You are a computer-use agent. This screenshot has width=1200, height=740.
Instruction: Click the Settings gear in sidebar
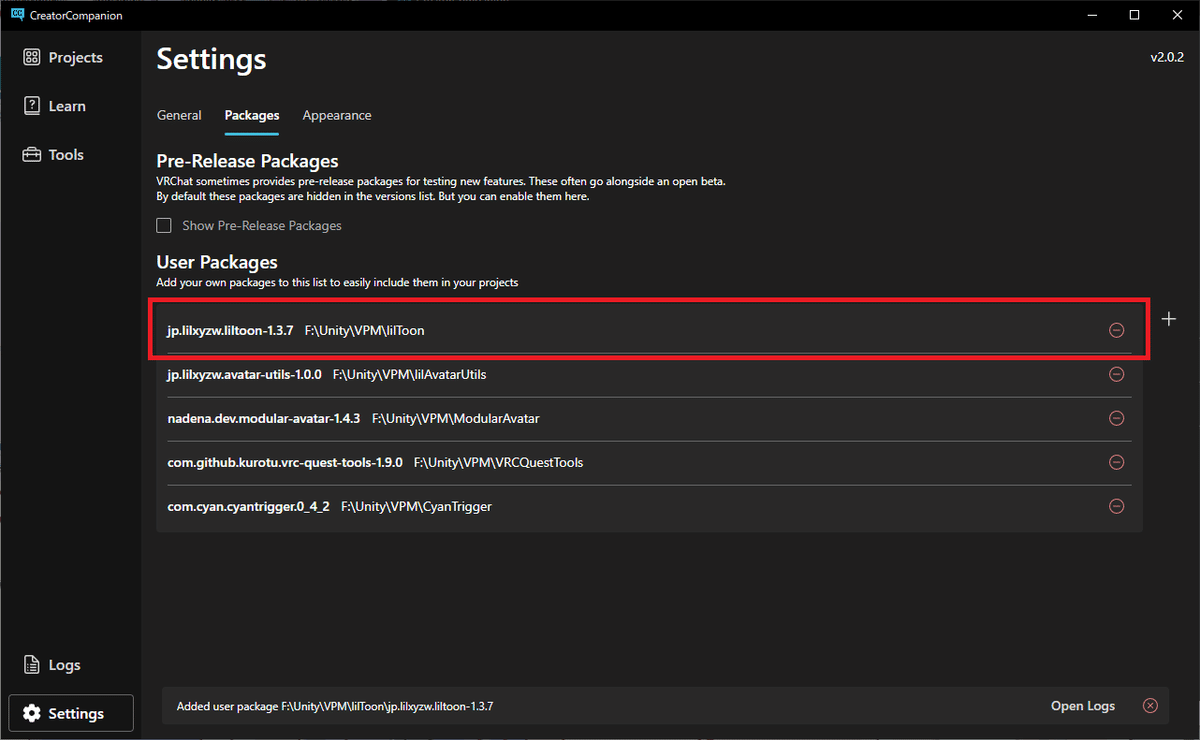pyautogui.click(x=70, y=713)
